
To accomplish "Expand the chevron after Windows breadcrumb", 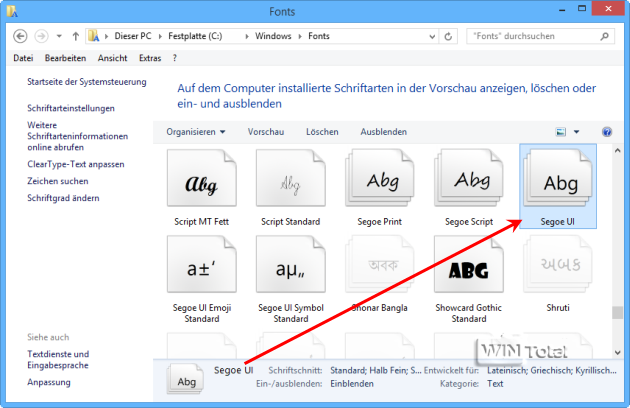I will 300,37.
